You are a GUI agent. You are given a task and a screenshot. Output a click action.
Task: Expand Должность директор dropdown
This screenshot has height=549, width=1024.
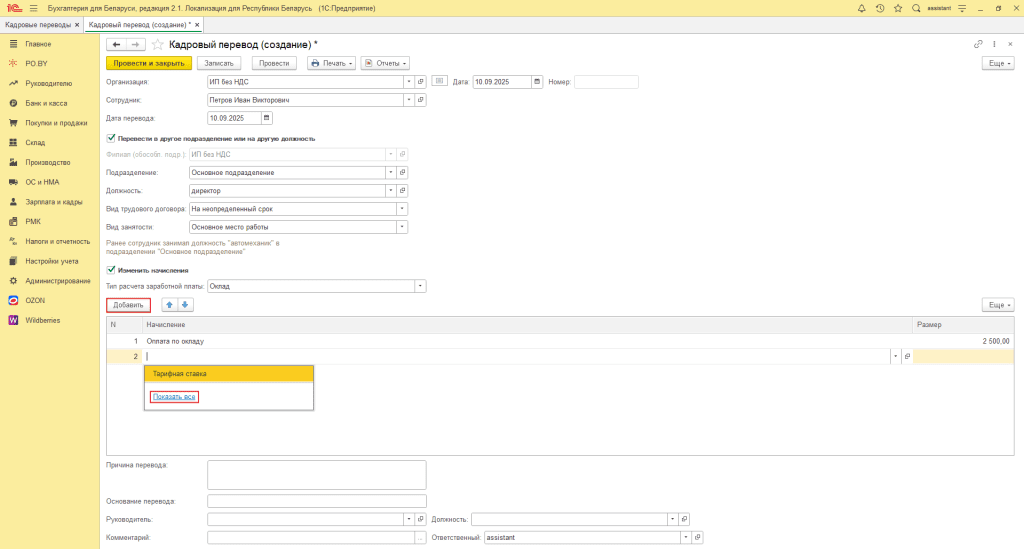coord(391,191)
